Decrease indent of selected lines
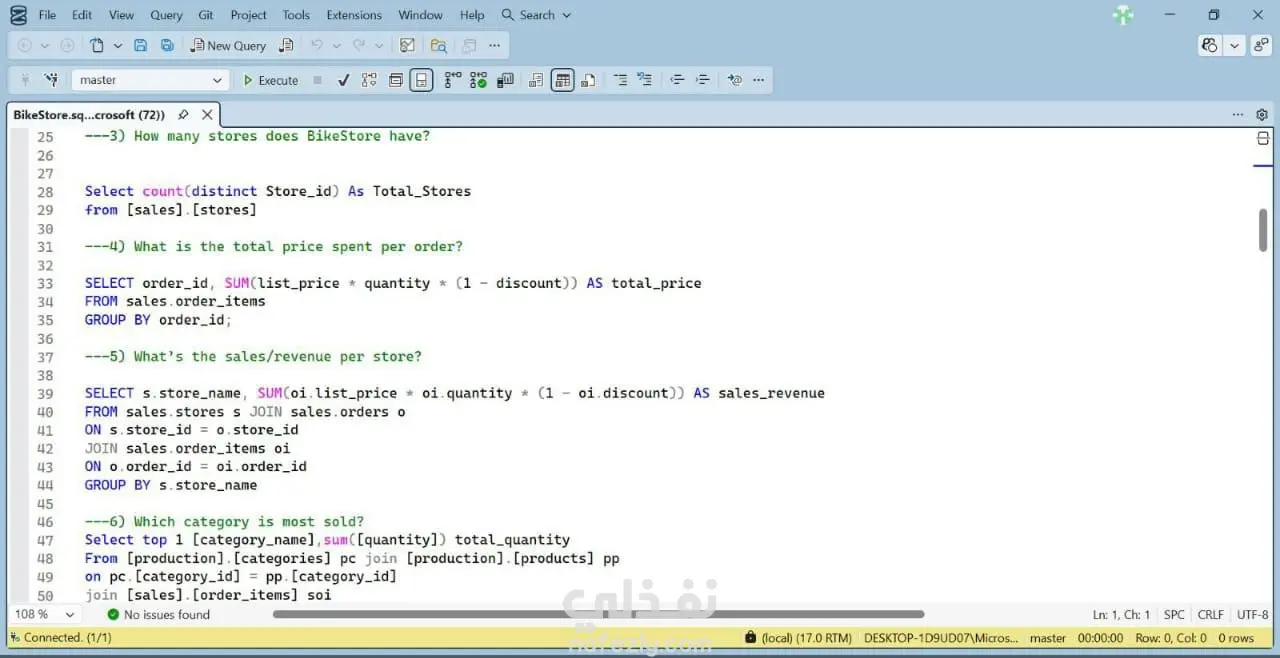1280x658 pixels. point(677,80)
